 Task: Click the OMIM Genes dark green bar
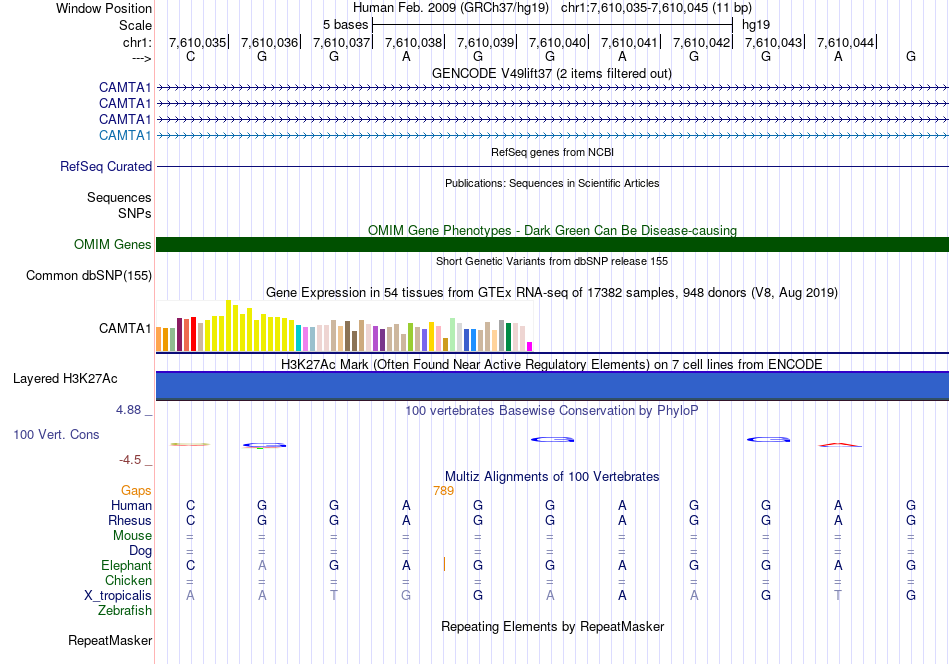click(x=552, y=244)
